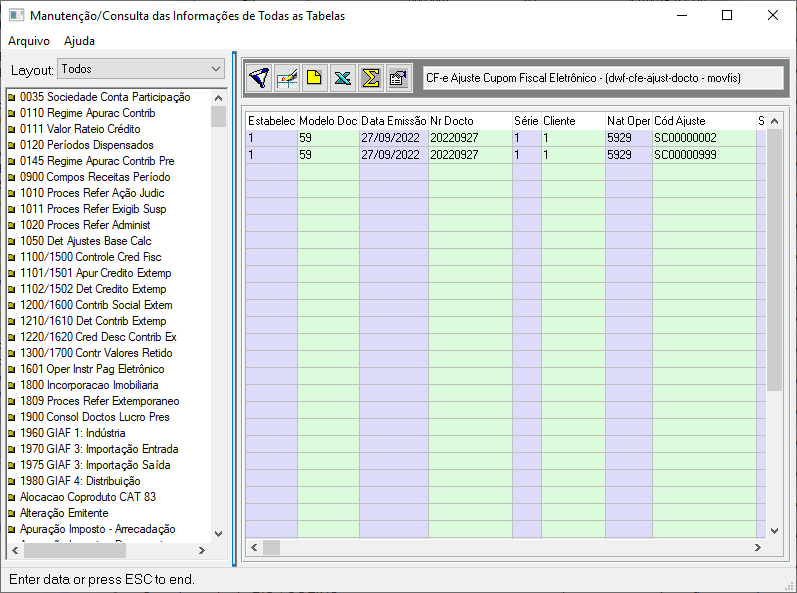Screen dimensions: 797x593
Task: Click folder icon beside 1010 Proces Refer Ação Judic
Action: tap(12, 194)
